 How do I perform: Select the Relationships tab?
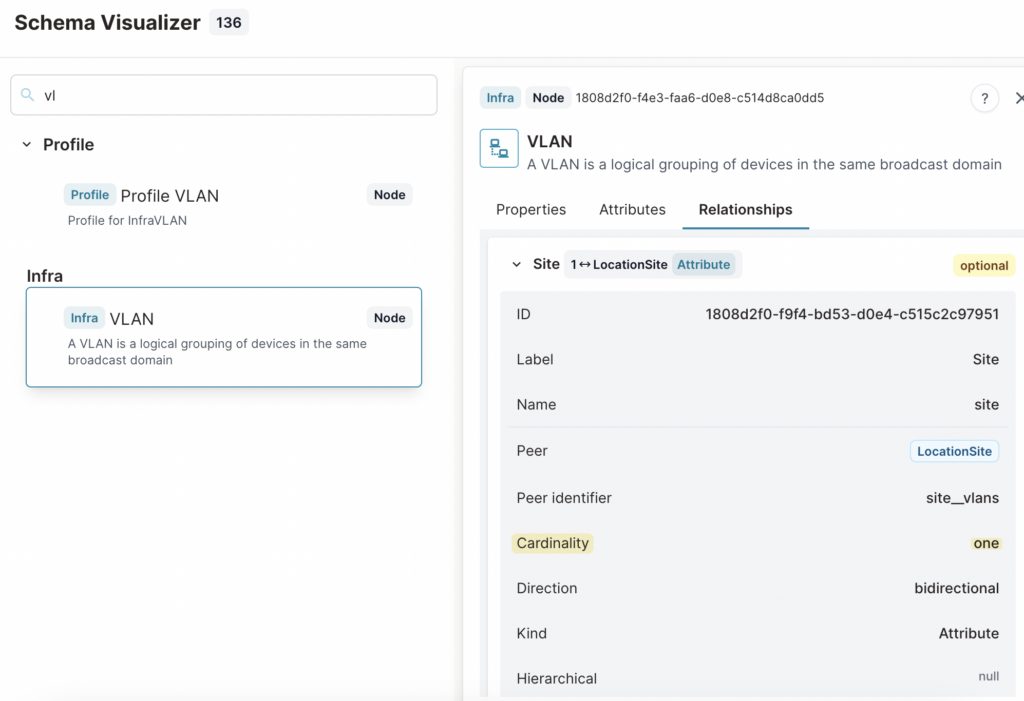pyautogui.click(x=745, y=210)
